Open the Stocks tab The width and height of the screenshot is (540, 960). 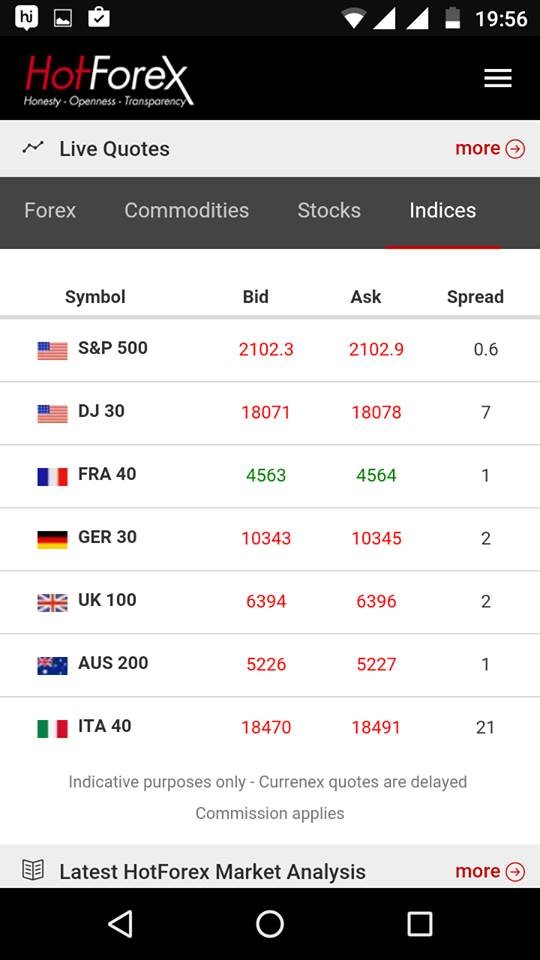329,211
